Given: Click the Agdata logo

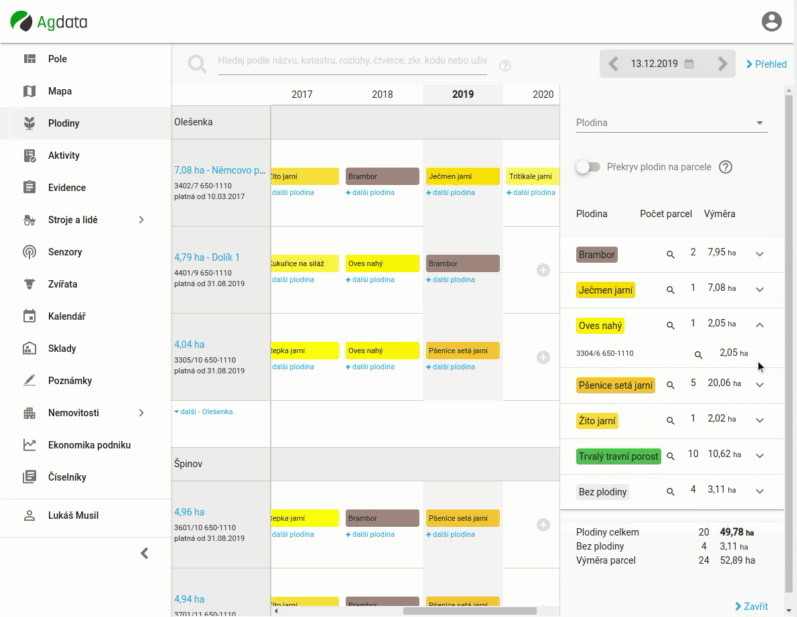Looking at the screenshot, I should 49,21.
